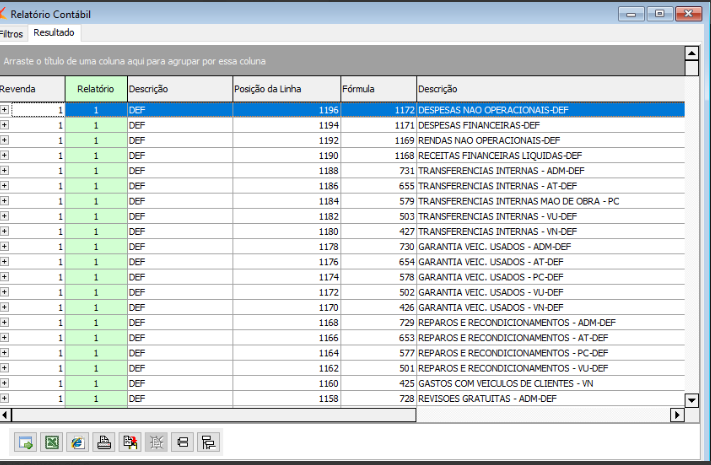Image resolution: width=711 pixels, height=465 pixels.
Task: Print the report using printer icon
Action: coord(104,442)
